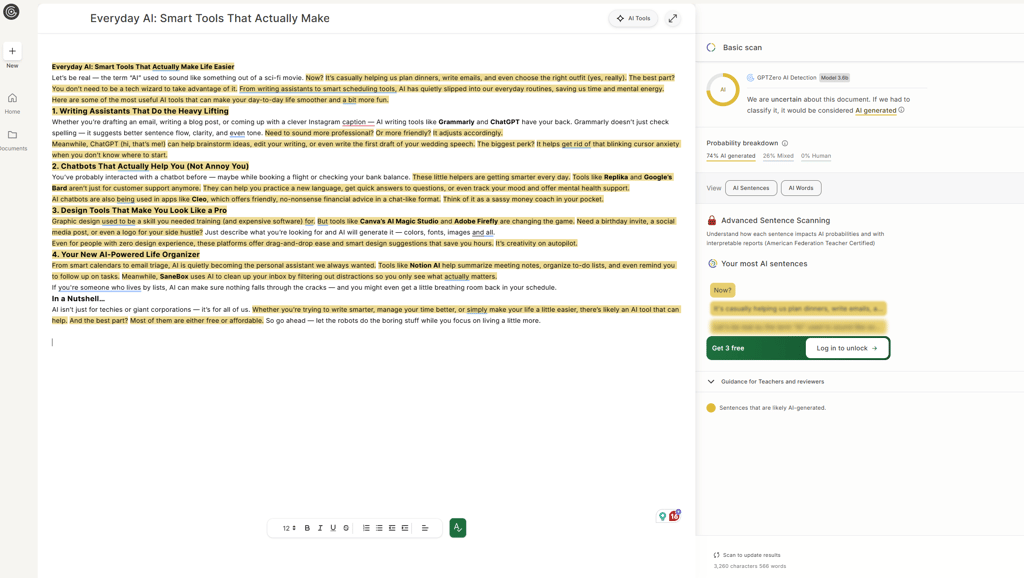Click the yellow likely AI-generated legend dot

click(711, 408)
